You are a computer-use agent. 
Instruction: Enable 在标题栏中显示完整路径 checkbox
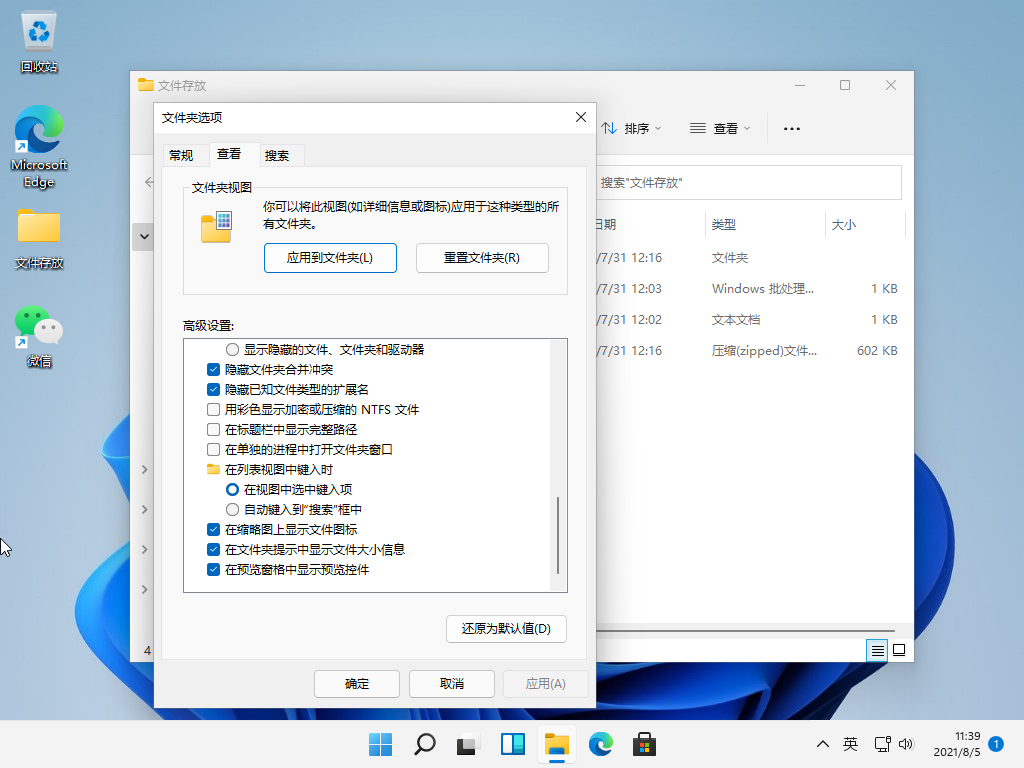213,429
